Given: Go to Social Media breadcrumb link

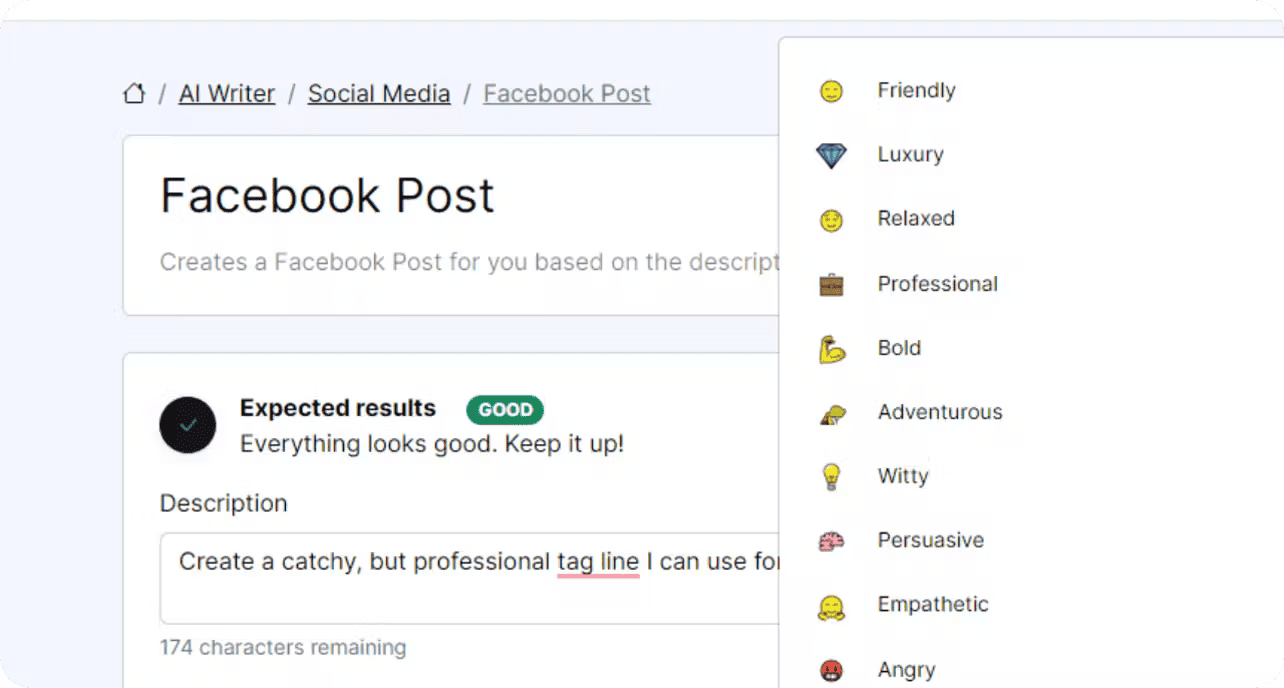Looking at the screenshot, I should pyautogui.click(x=379, y=94).
